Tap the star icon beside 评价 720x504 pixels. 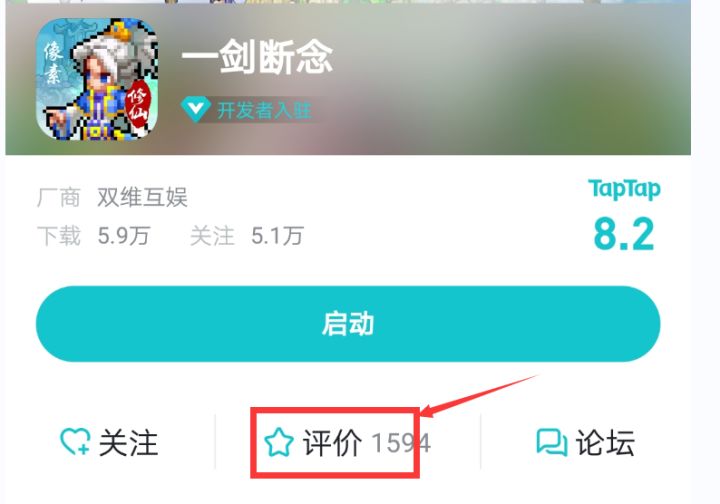tap(279, 442)
